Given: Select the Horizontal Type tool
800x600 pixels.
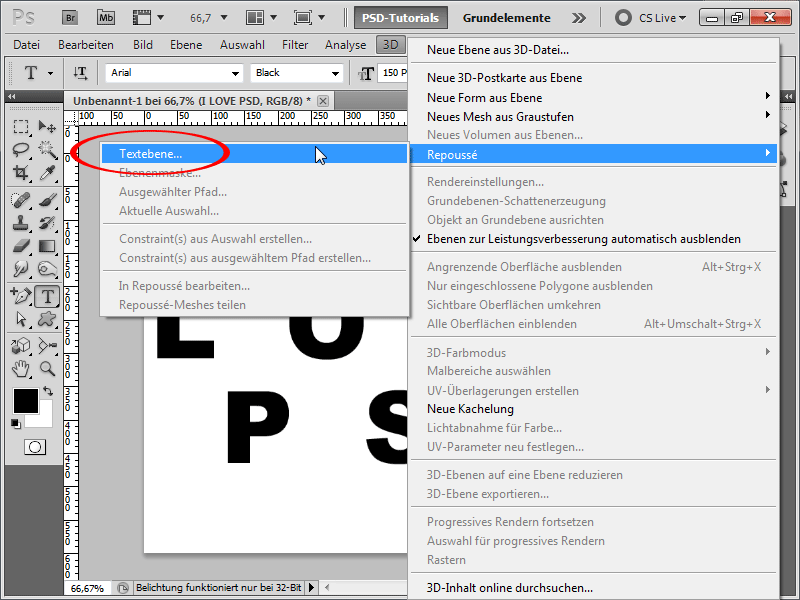Looking at the screenshot, I should [47, 296].
